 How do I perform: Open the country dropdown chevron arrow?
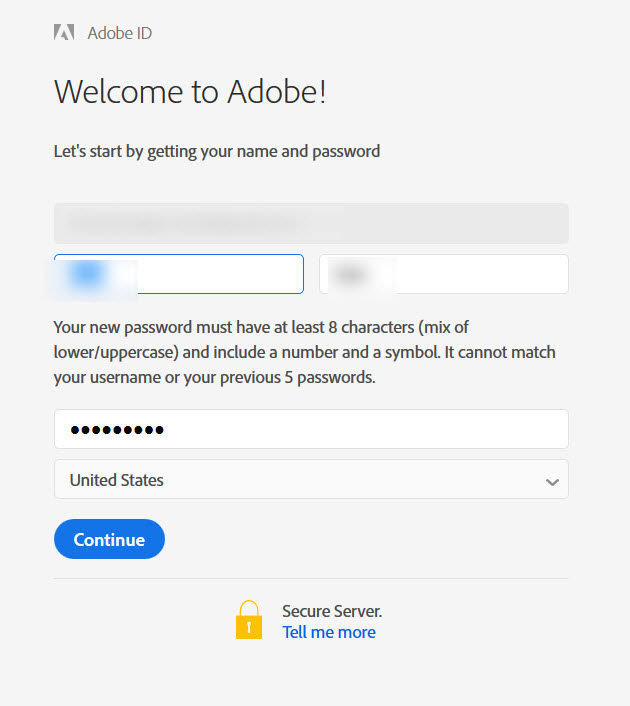(x=552, y=482)
